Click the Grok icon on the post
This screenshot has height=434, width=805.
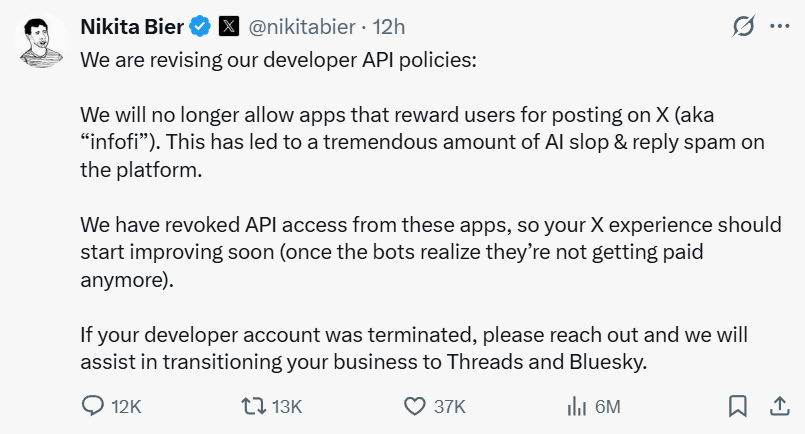[742, 28]
